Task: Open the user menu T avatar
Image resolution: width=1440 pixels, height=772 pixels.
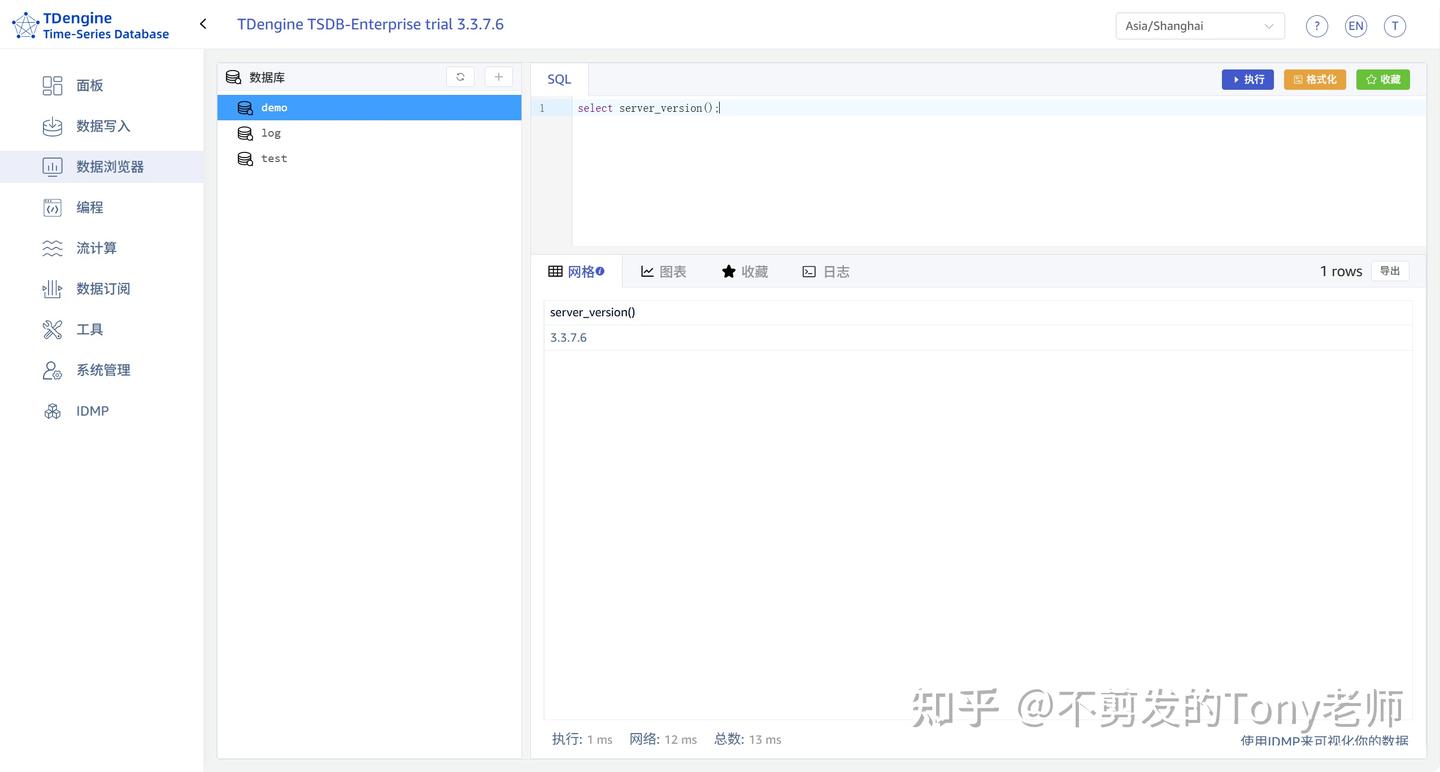Action: (x=1395, y=26)
